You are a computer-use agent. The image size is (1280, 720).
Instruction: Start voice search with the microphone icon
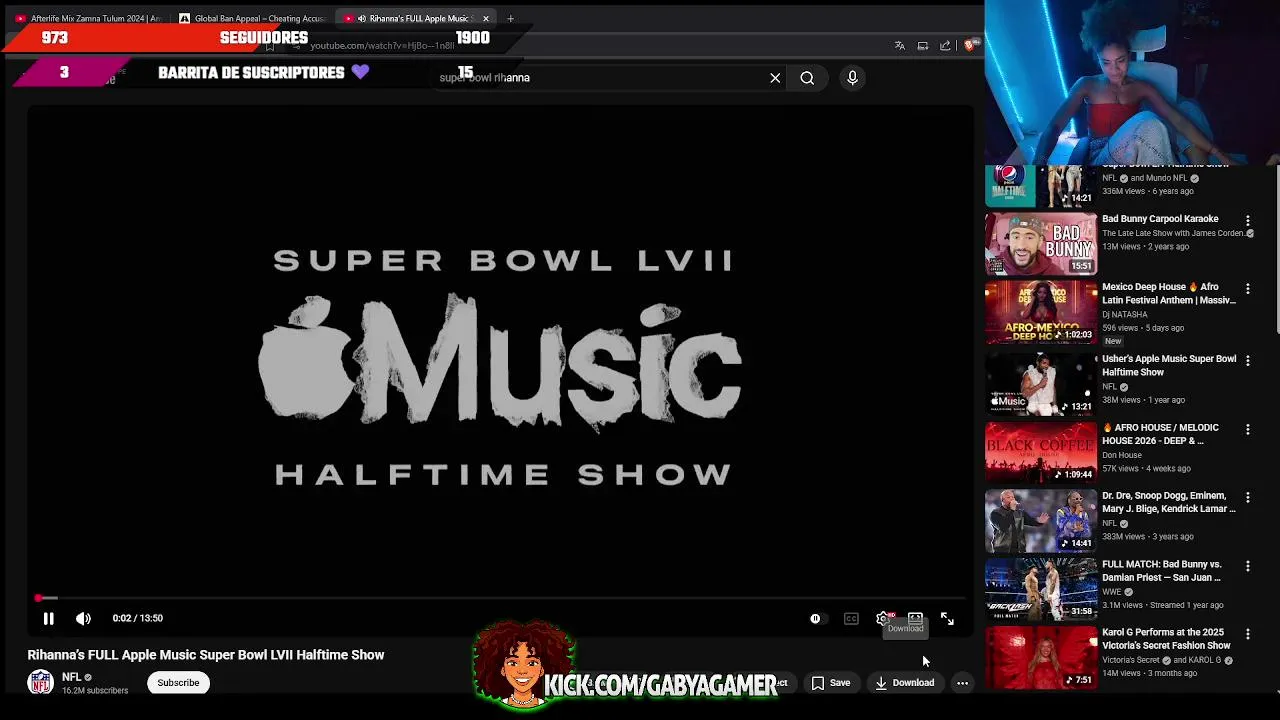(x=852, y=78)
